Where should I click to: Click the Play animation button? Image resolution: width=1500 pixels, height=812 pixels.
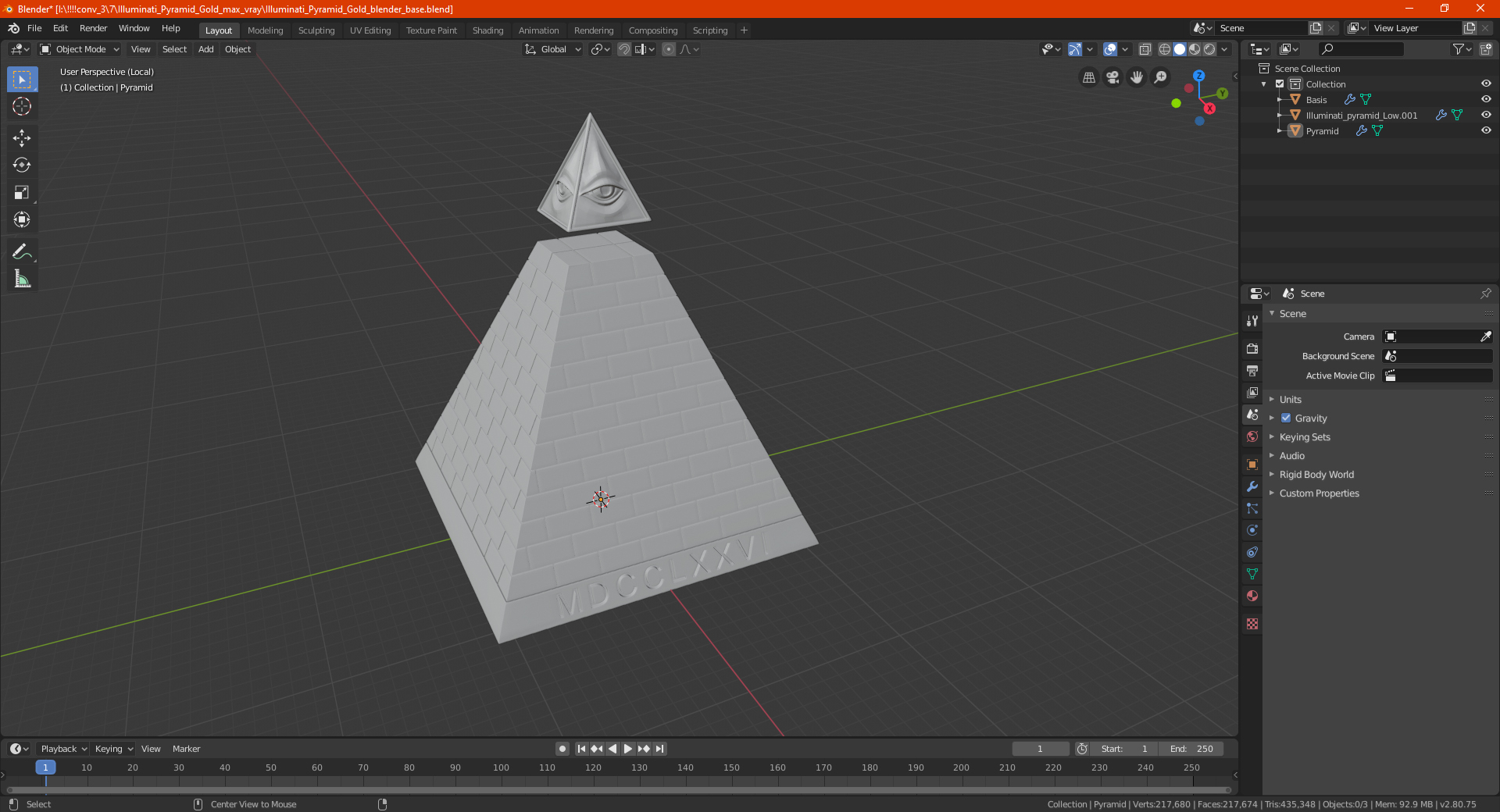coord(628,748)
